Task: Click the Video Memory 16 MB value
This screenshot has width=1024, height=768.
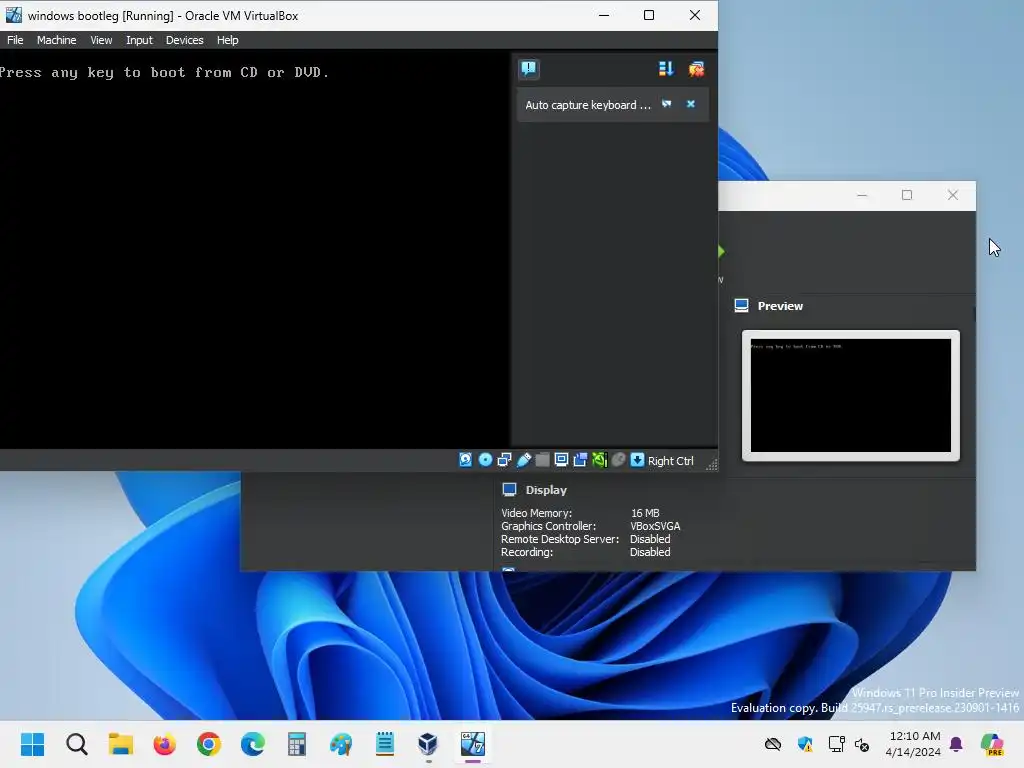Action: pos(645,513)
